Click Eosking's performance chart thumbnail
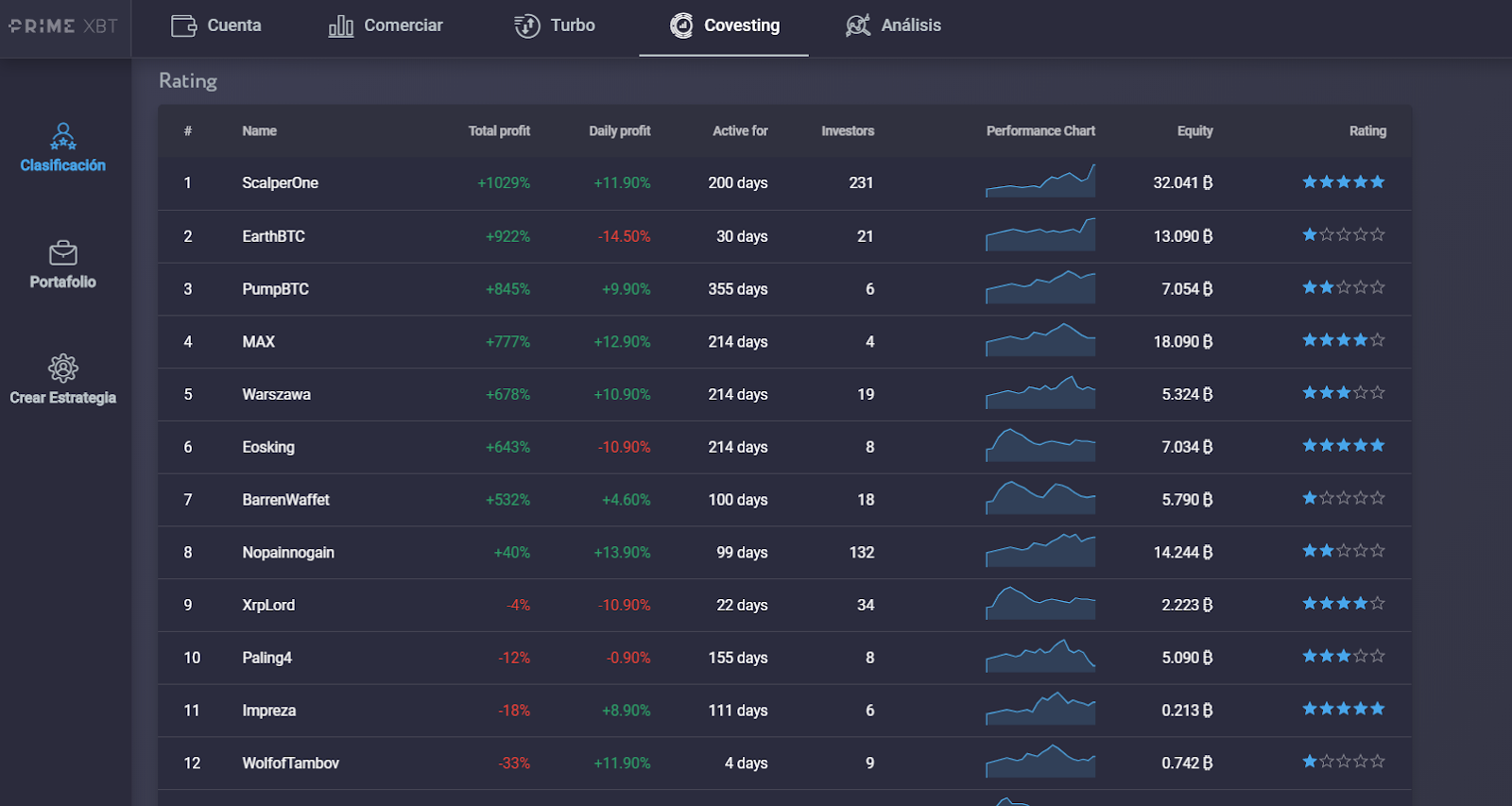 [x=1040, y=445]
